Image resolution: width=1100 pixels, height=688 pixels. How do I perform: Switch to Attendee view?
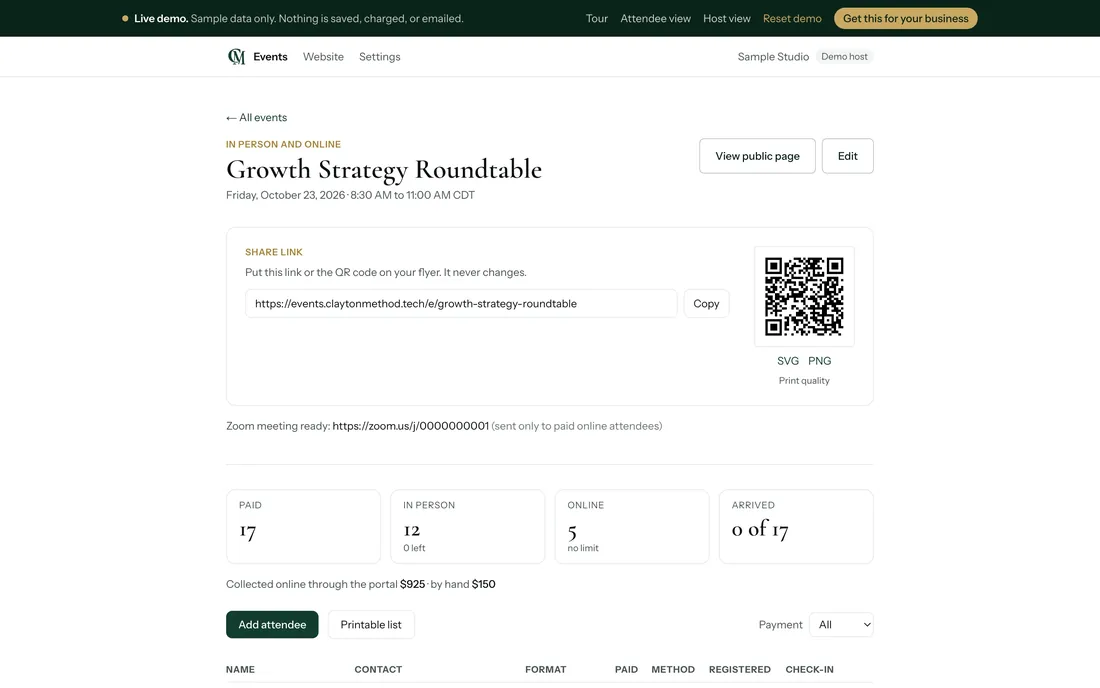pyautogui.click(x=655, y=18)
